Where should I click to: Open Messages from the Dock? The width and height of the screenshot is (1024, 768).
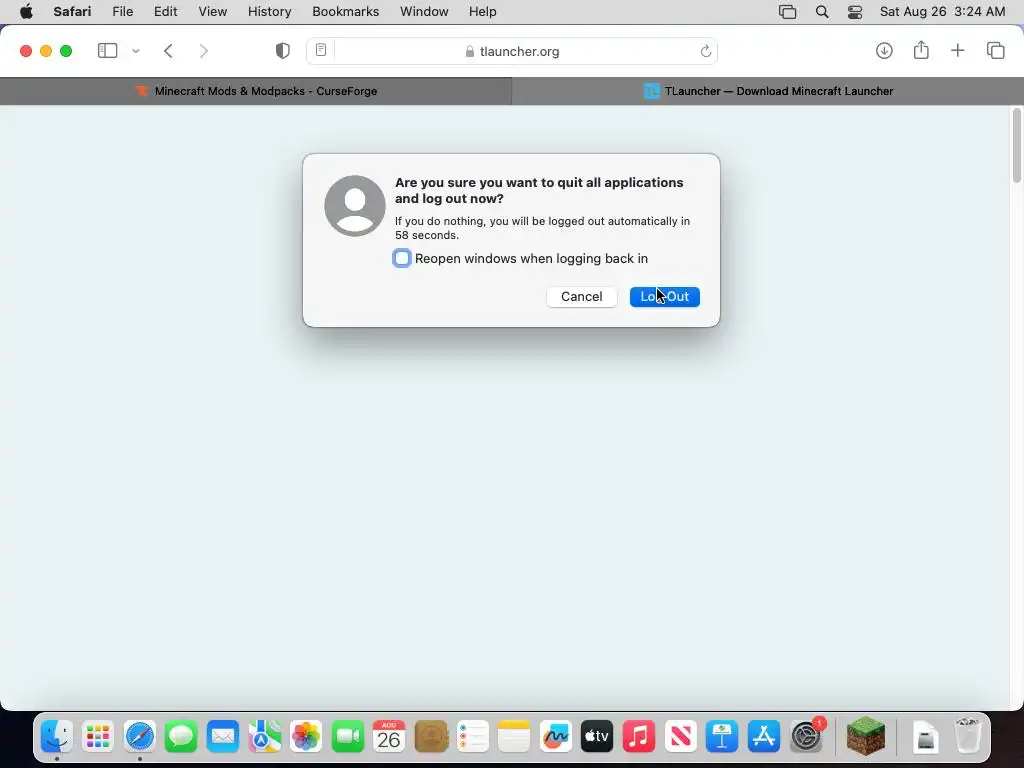(x=181, y=737)
